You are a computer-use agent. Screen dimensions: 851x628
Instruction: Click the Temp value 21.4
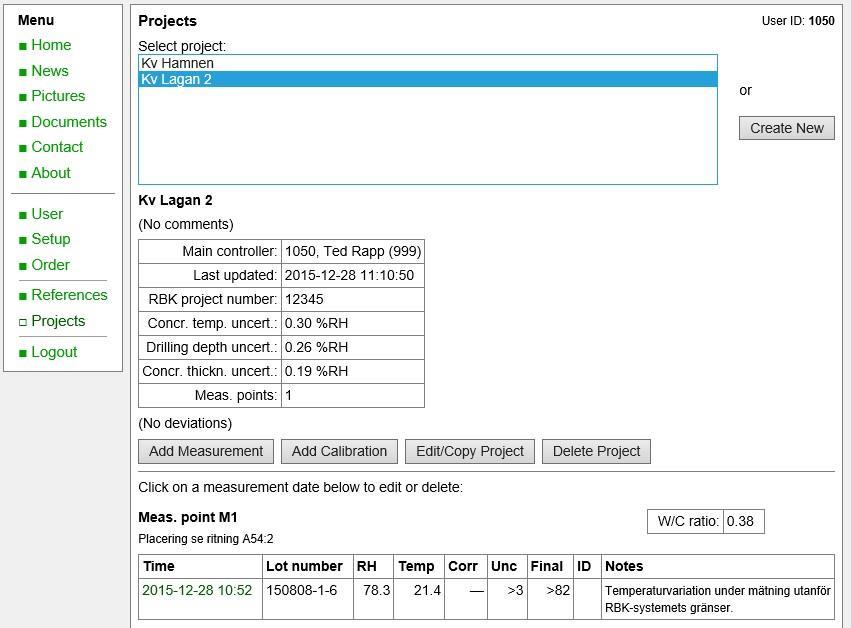click(427, 590)
